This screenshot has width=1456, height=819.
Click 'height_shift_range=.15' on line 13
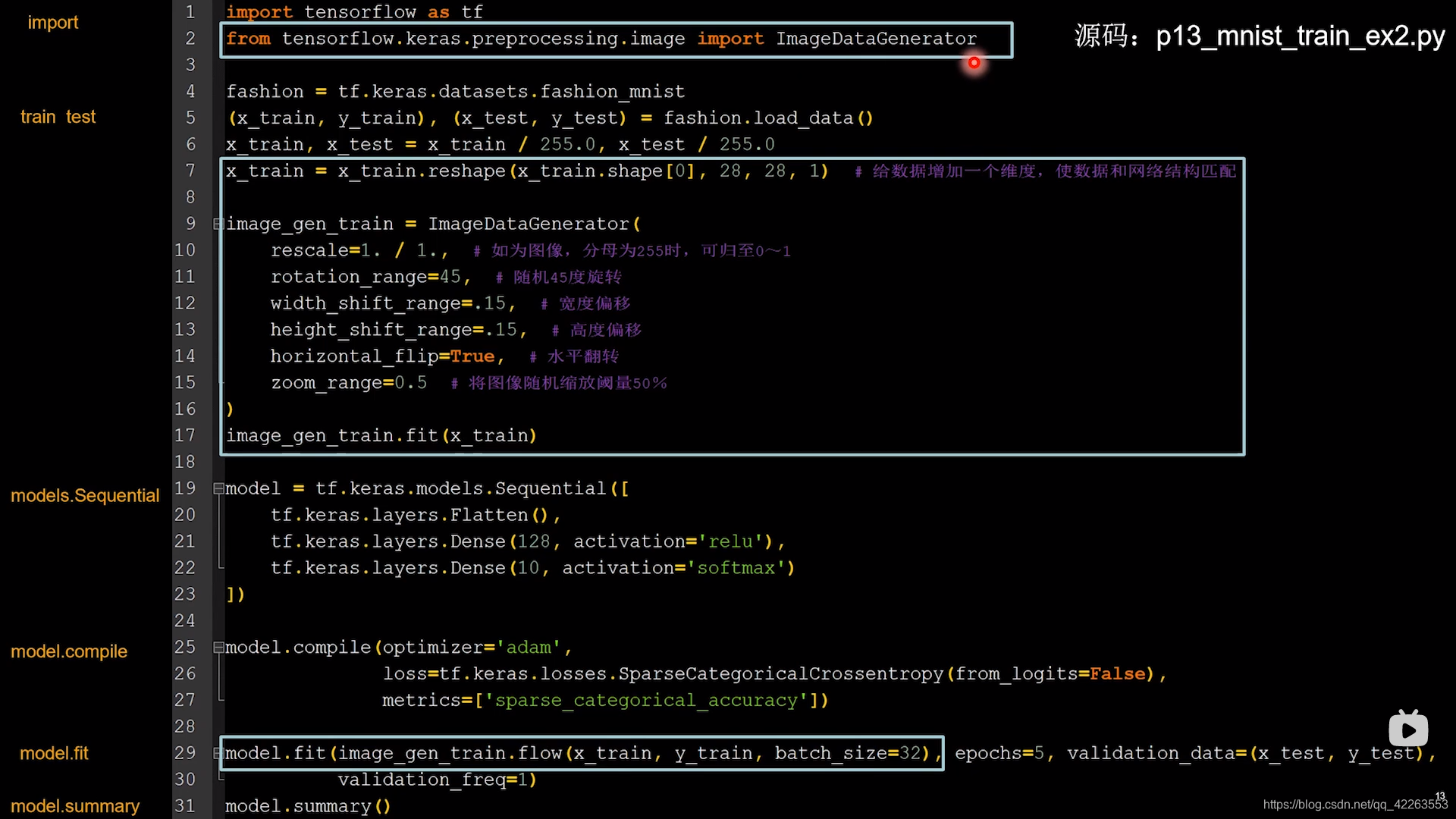(394, 330)
